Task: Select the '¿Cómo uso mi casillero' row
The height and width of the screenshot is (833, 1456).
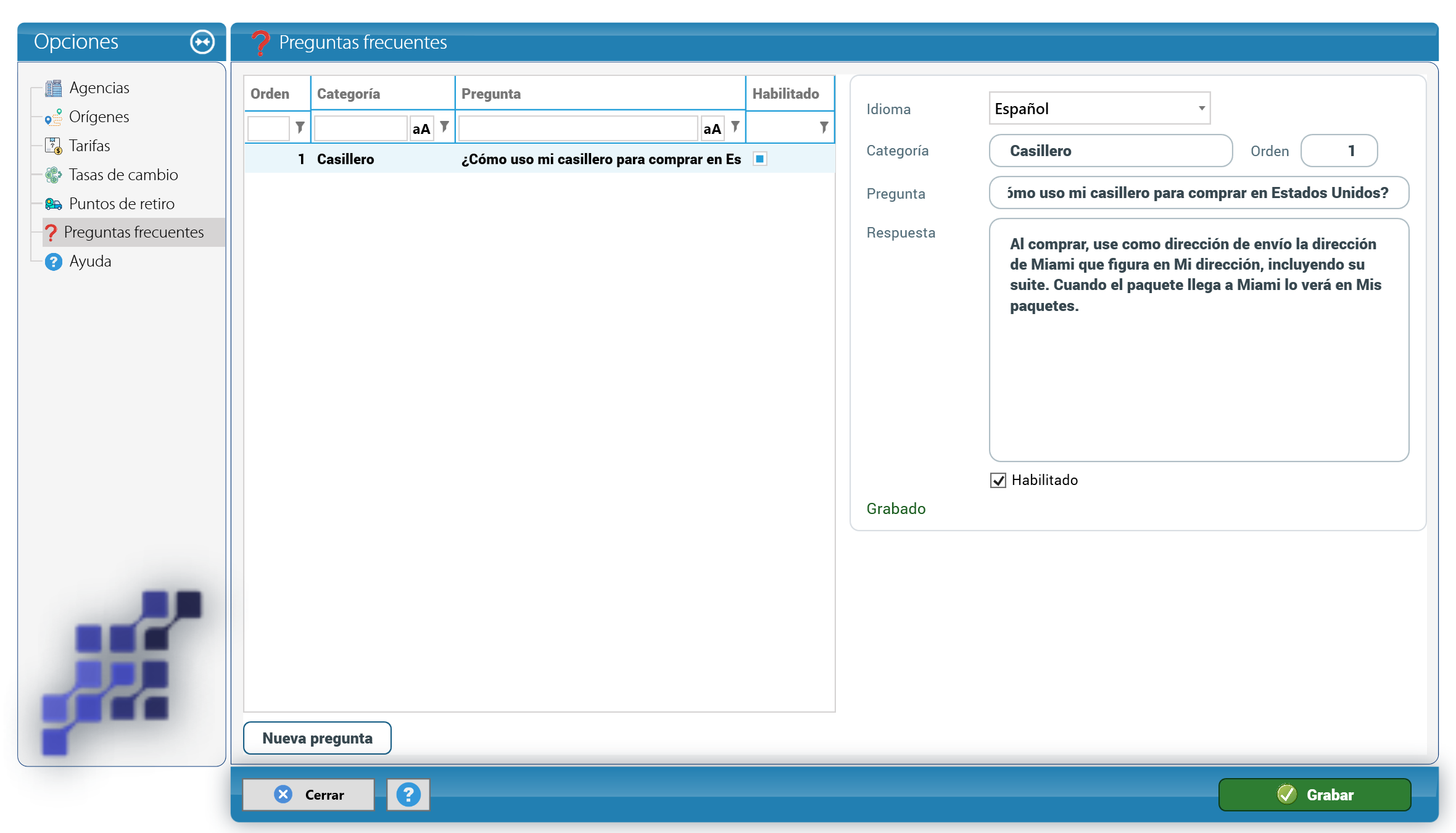Action: click(x=539, y=159)
